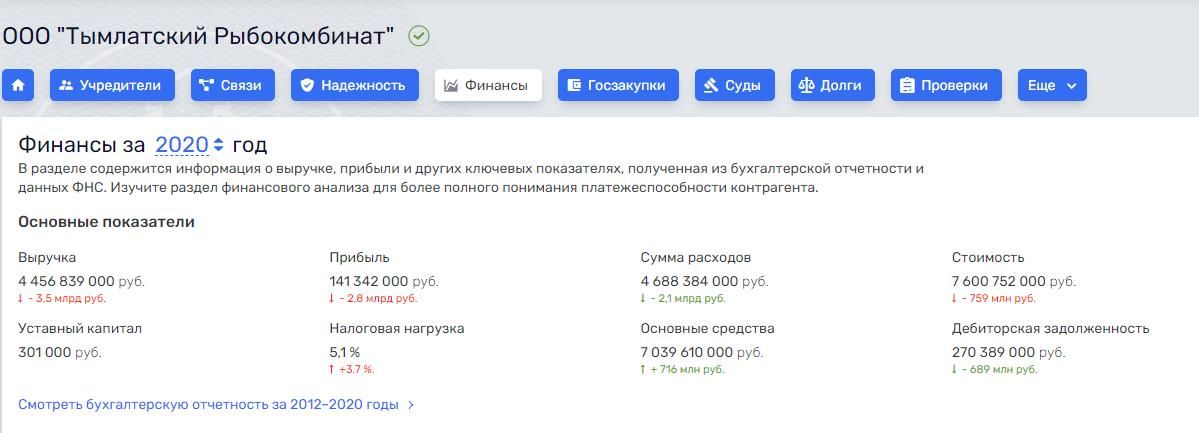The width and height of the screenshot is (1199, 433).
Task: Click the Стоимость value 7 600 752 000
Action: coord(999,282)
